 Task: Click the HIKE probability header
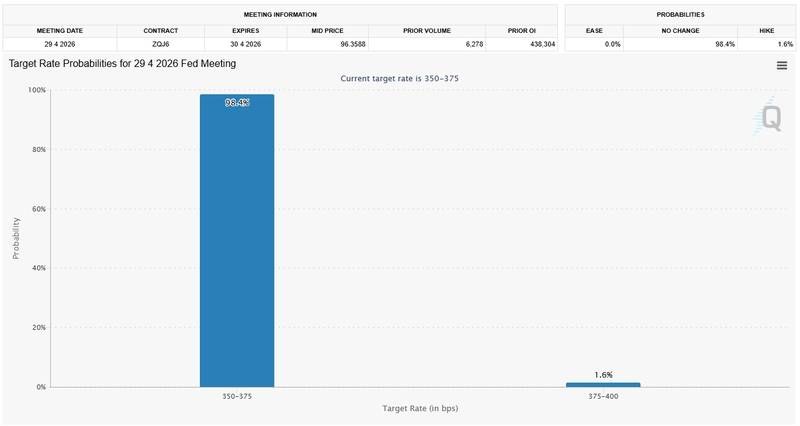(x=766, y=31)
